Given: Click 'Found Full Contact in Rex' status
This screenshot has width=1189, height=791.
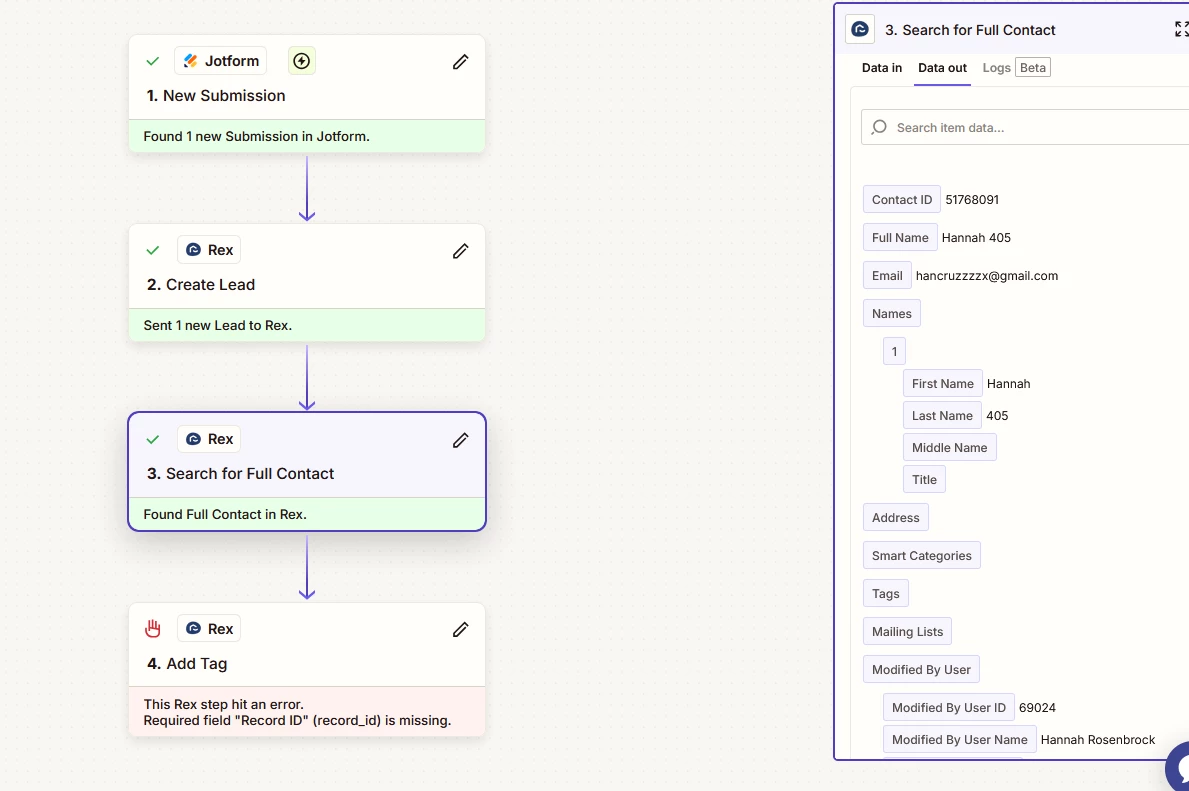Looking at the screenshot, I should (225, 514).
